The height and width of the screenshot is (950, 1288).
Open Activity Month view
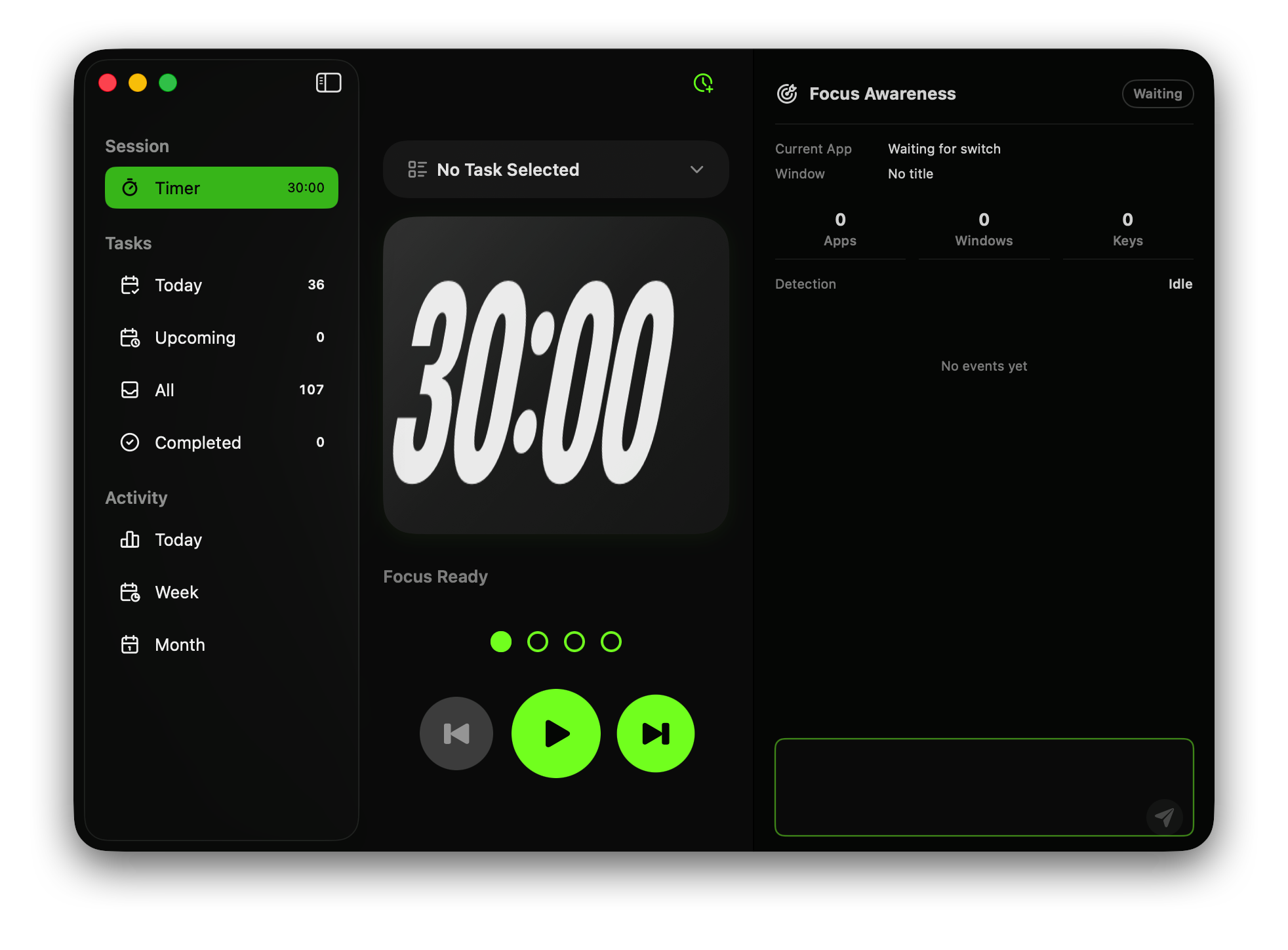pyautogui.click(x=222, y=644)
